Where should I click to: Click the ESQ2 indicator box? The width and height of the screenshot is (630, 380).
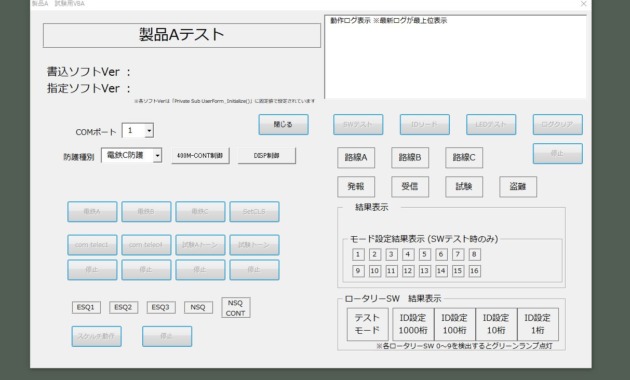point(123,307)
